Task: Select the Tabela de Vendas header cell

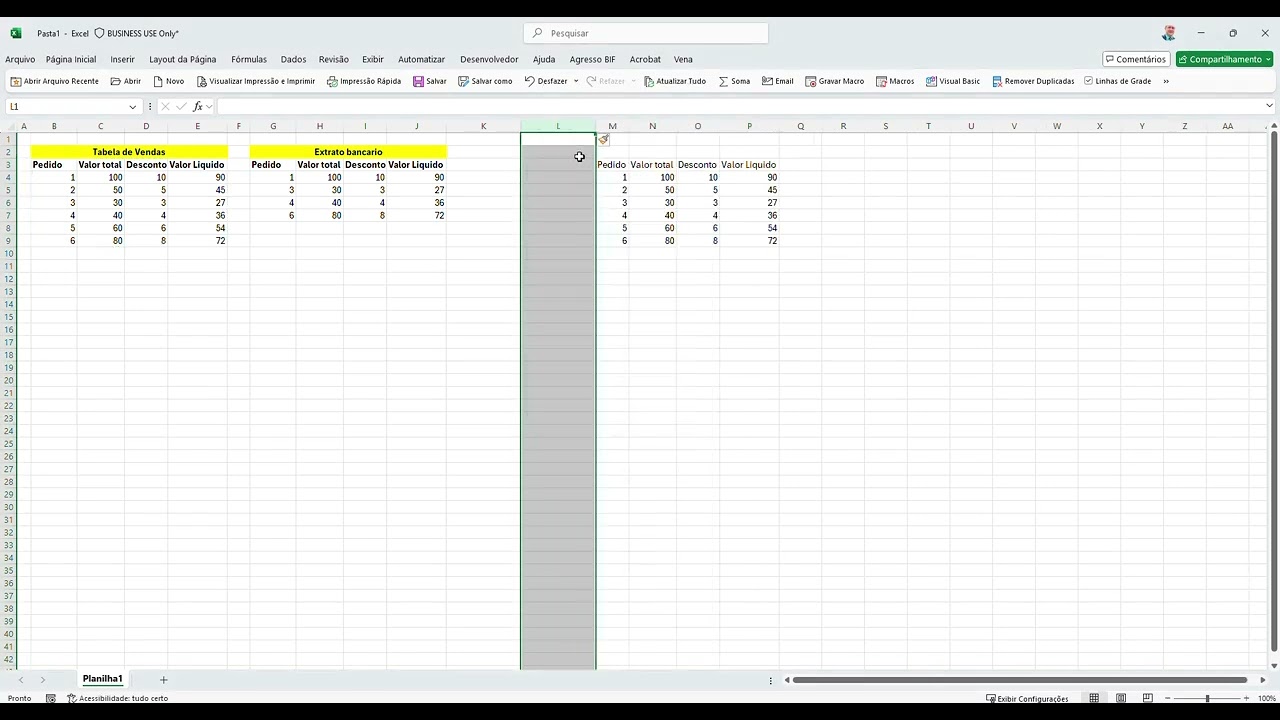Action: (x=129, y=152)
